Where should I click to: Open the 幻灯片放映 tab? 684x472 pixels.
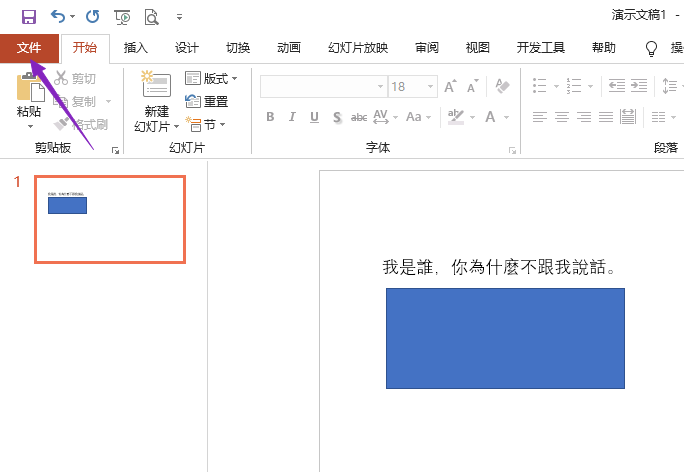pyautogui.click(x=358, y=48)
